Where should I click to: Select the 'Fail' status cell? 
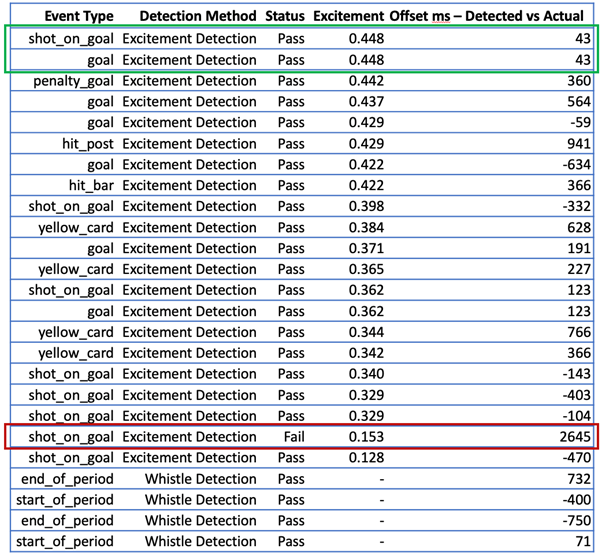294,437
